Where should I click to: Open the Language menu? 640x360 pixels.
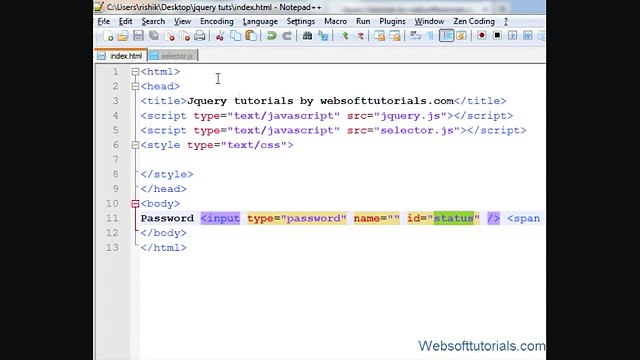[x=260, y=21]
